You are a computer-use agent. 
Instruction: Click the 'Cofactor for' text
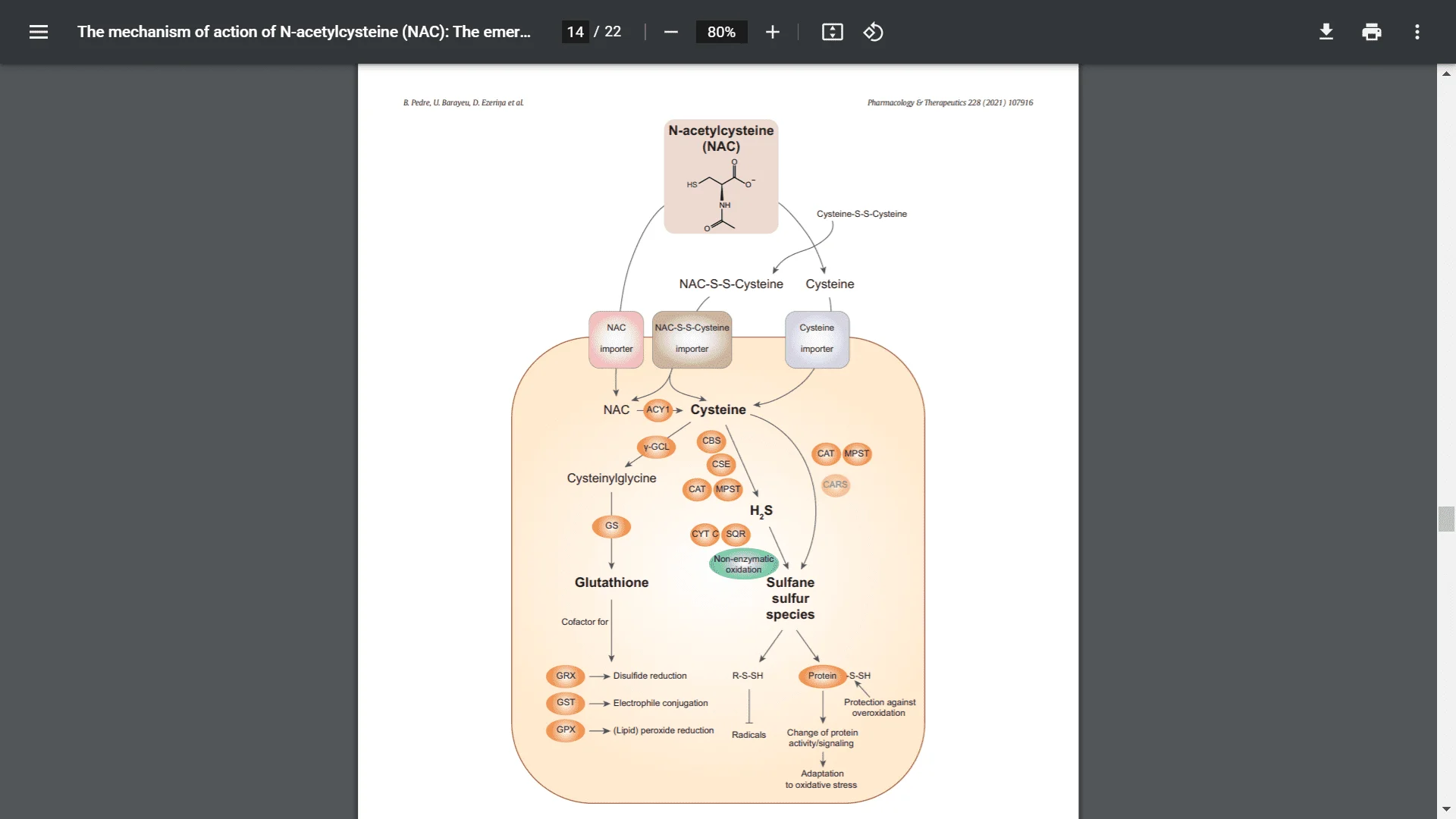tap(585, 622)
